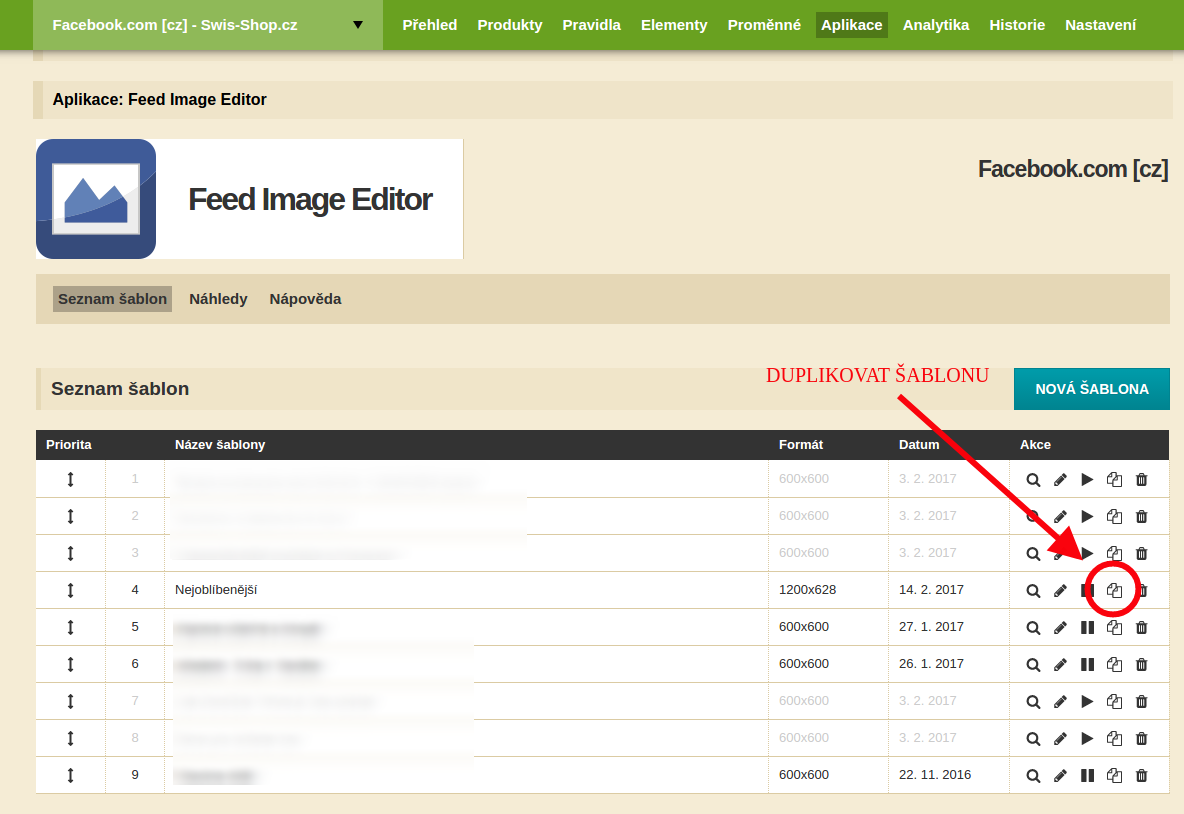Click the Formát column header
This screenshot has height=814, width=1184.
800,445
